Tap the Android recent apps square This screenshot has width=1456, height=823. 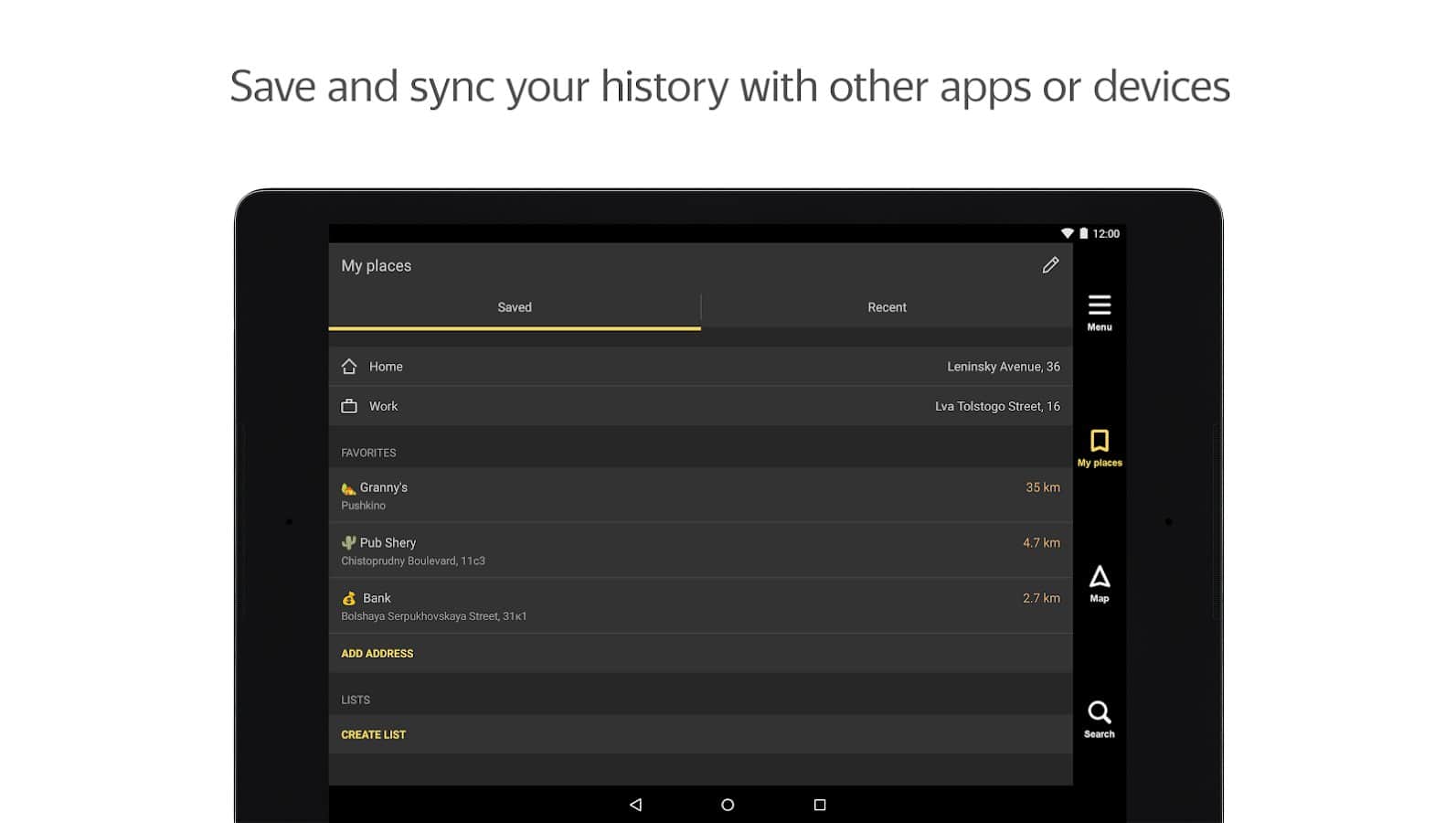click(x=819, y=805)
